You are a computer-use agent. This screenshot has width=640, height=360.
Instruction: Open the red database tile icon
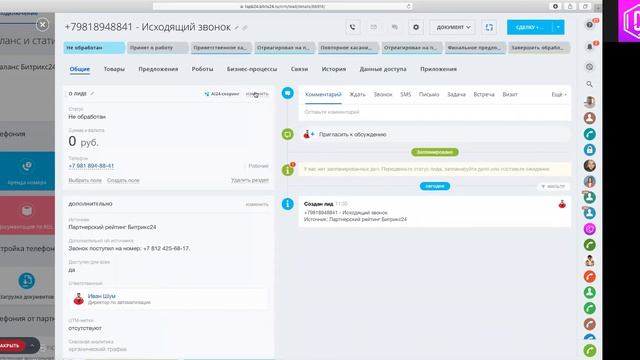[27, 211]
